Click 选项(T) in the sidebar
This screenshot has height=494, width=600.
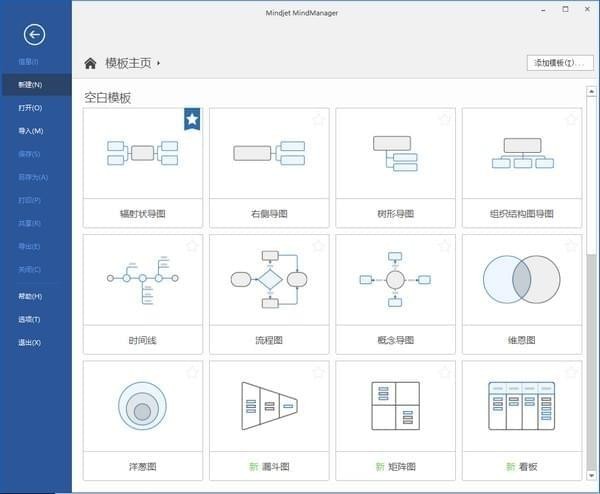tap(30, 320)
